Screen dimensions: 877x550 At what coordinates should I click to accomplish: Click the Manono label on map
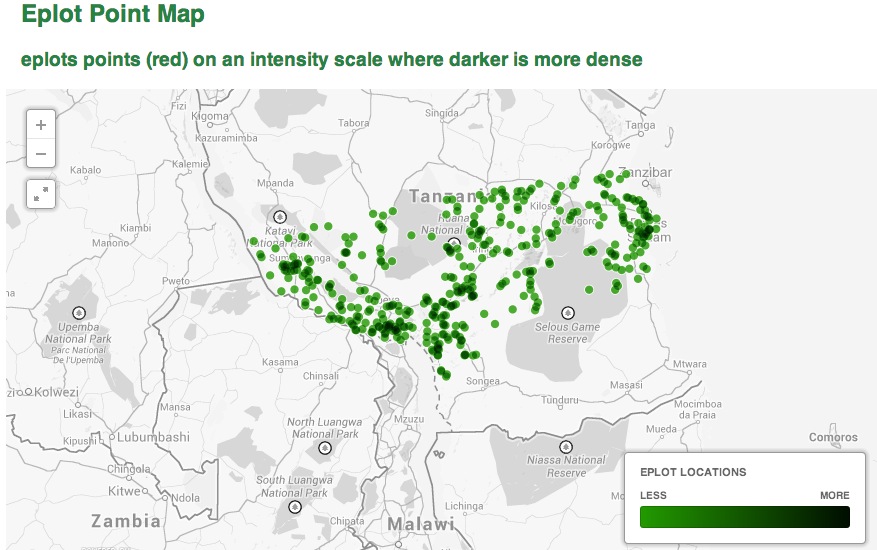[110, 243]
